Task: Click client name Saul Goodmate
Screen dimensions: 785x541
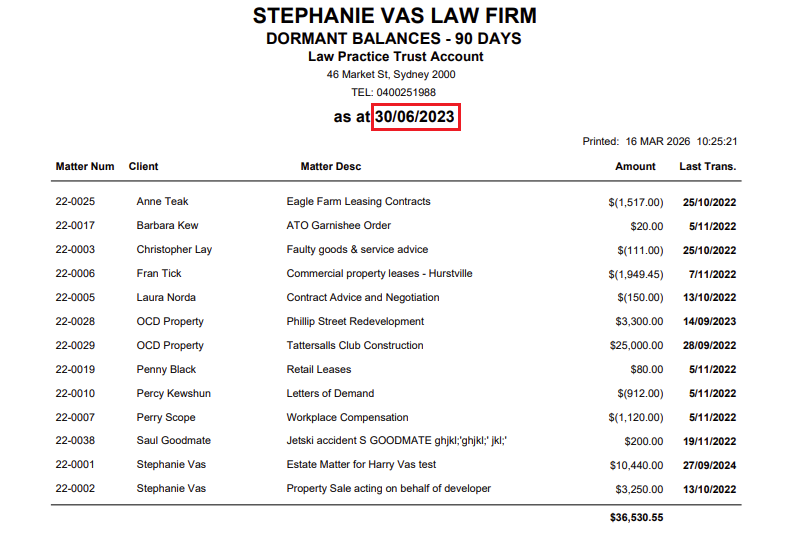Action: click(174, 441)
